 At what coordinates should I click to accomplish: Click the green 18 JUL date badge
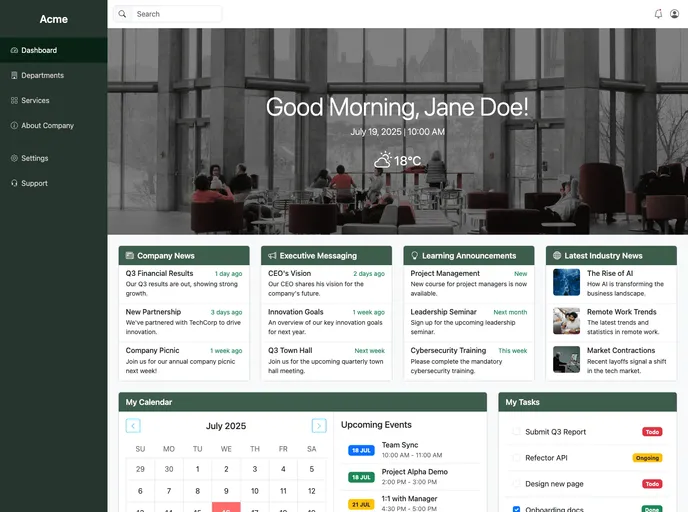(x=361, y=477)
